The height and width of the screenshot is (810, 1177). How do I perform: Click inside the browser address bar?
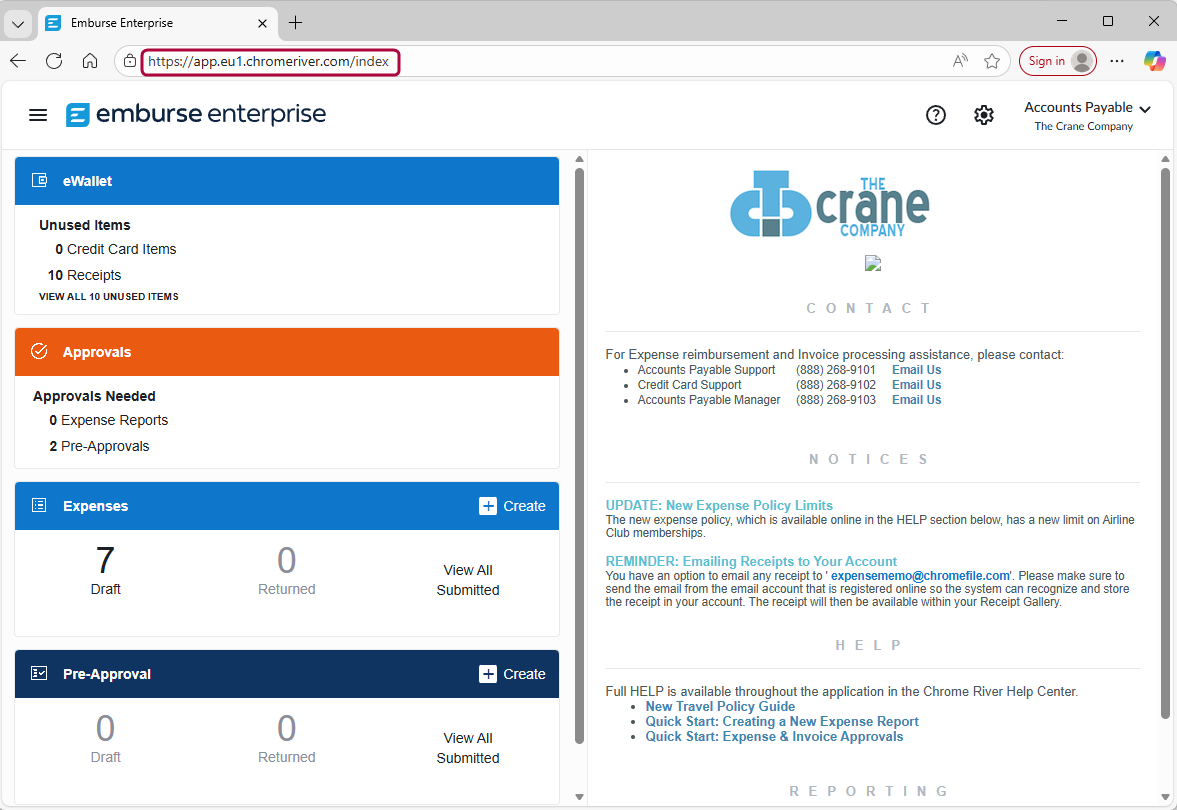click(x=270, y=61)
